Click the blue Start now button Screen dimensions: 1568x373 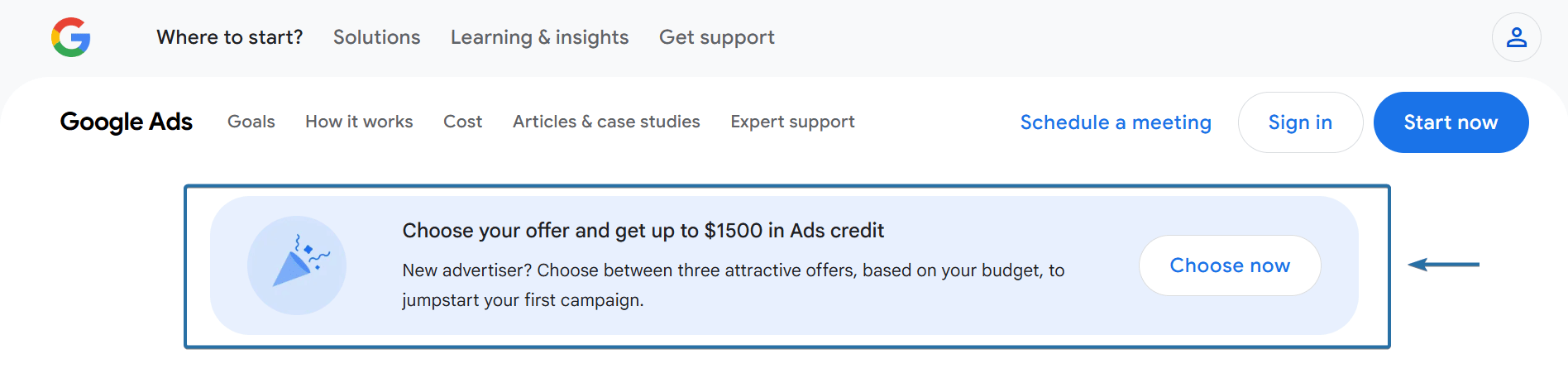coord(1451,122)
